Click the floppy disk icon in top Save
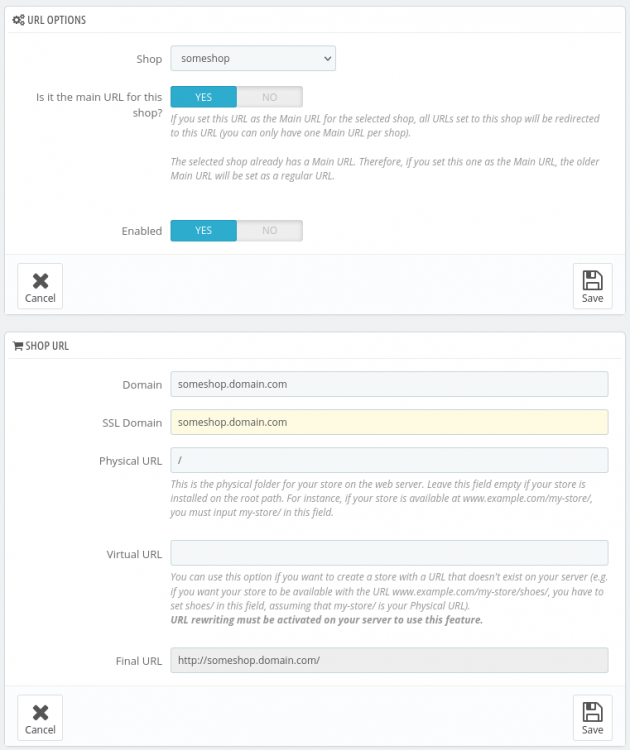The image size is (630, 750). coord(592,280)
